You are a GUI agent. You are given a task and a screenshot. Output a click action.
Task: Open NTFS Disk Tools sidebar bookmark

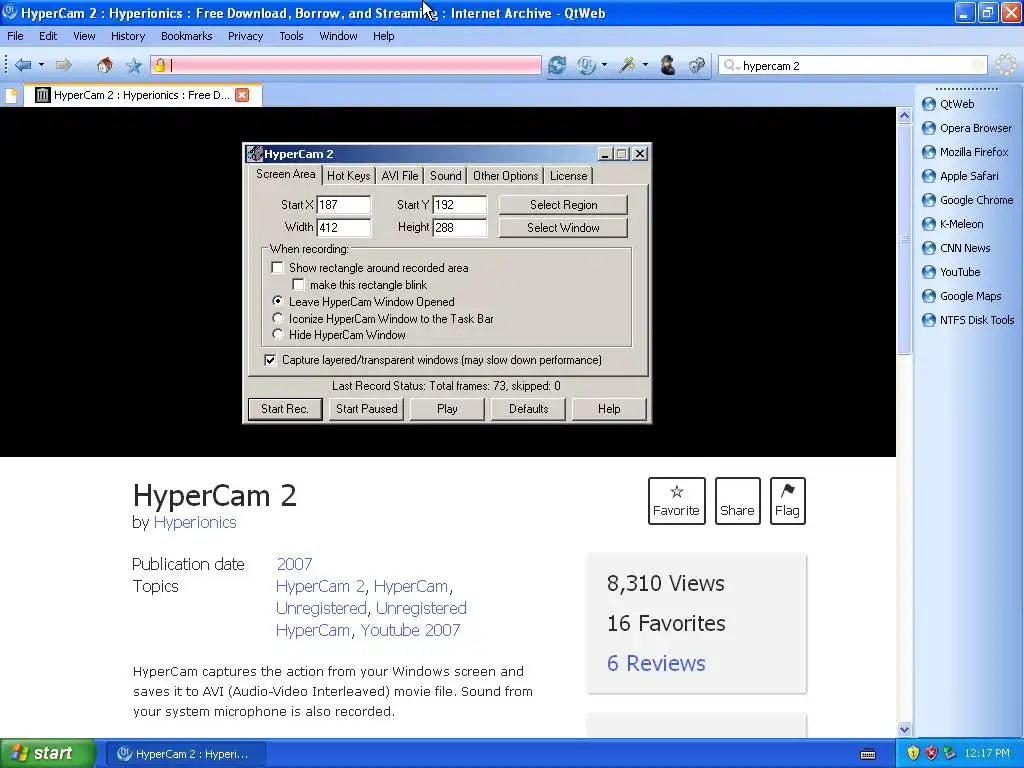click(968, 320)
